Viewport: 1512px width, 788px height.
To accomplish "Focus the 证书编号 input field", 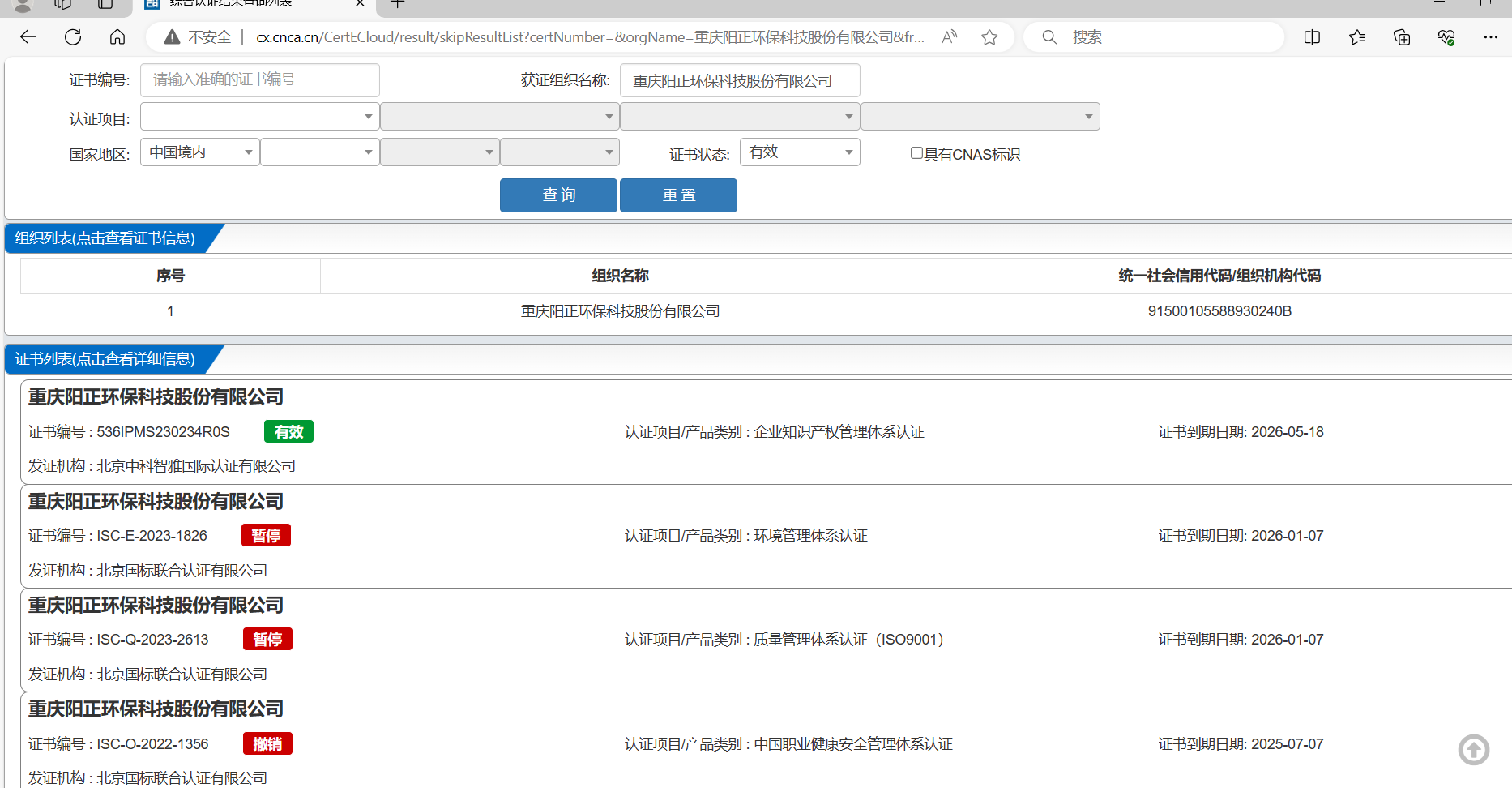I will click(x=259, y=80).
